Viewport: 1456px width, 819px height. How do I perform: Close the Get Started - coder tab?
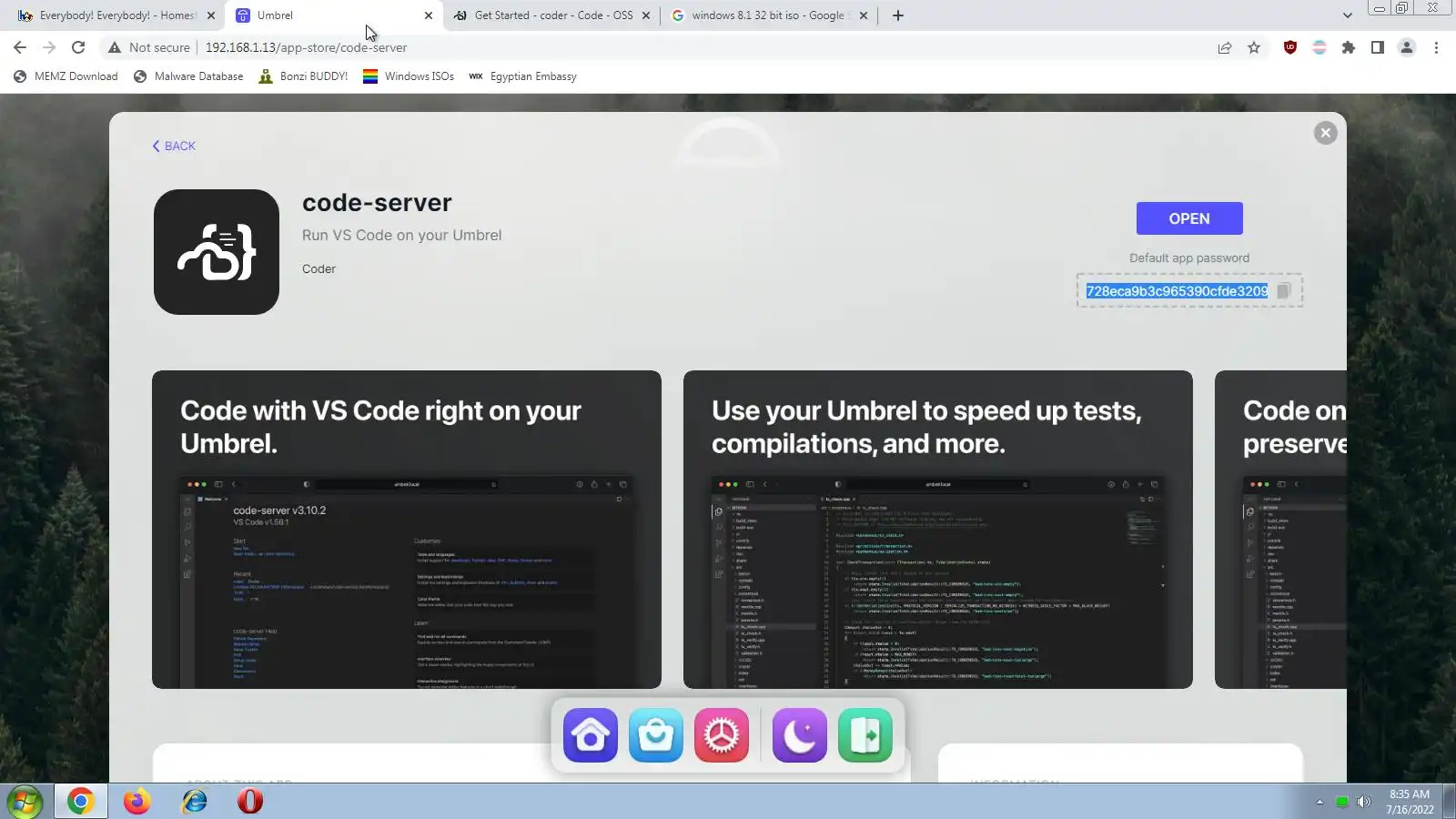coord(646,15)
